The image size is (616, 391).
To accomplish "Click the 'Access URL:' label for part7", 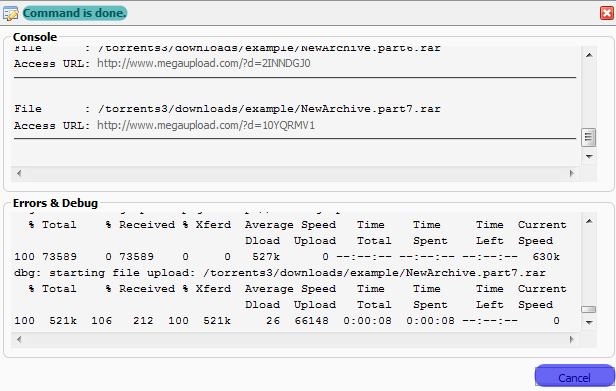I will 52,126.
